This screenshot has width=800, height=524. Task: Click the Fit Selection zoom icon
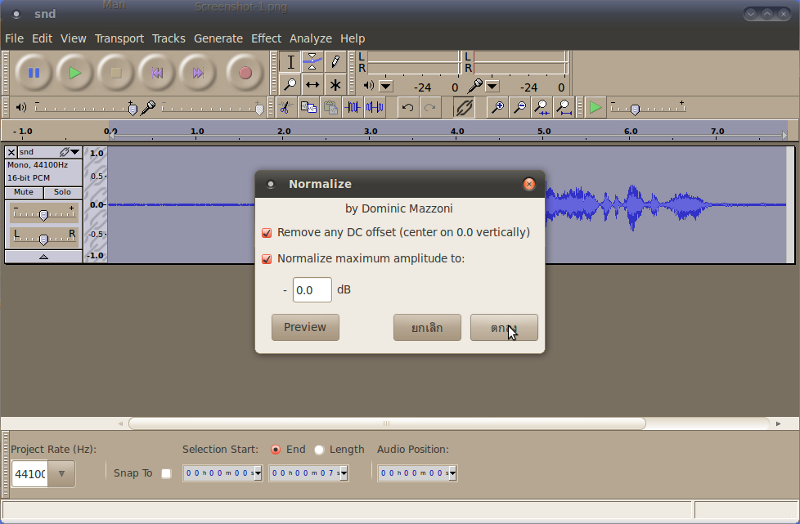[541, 108]
